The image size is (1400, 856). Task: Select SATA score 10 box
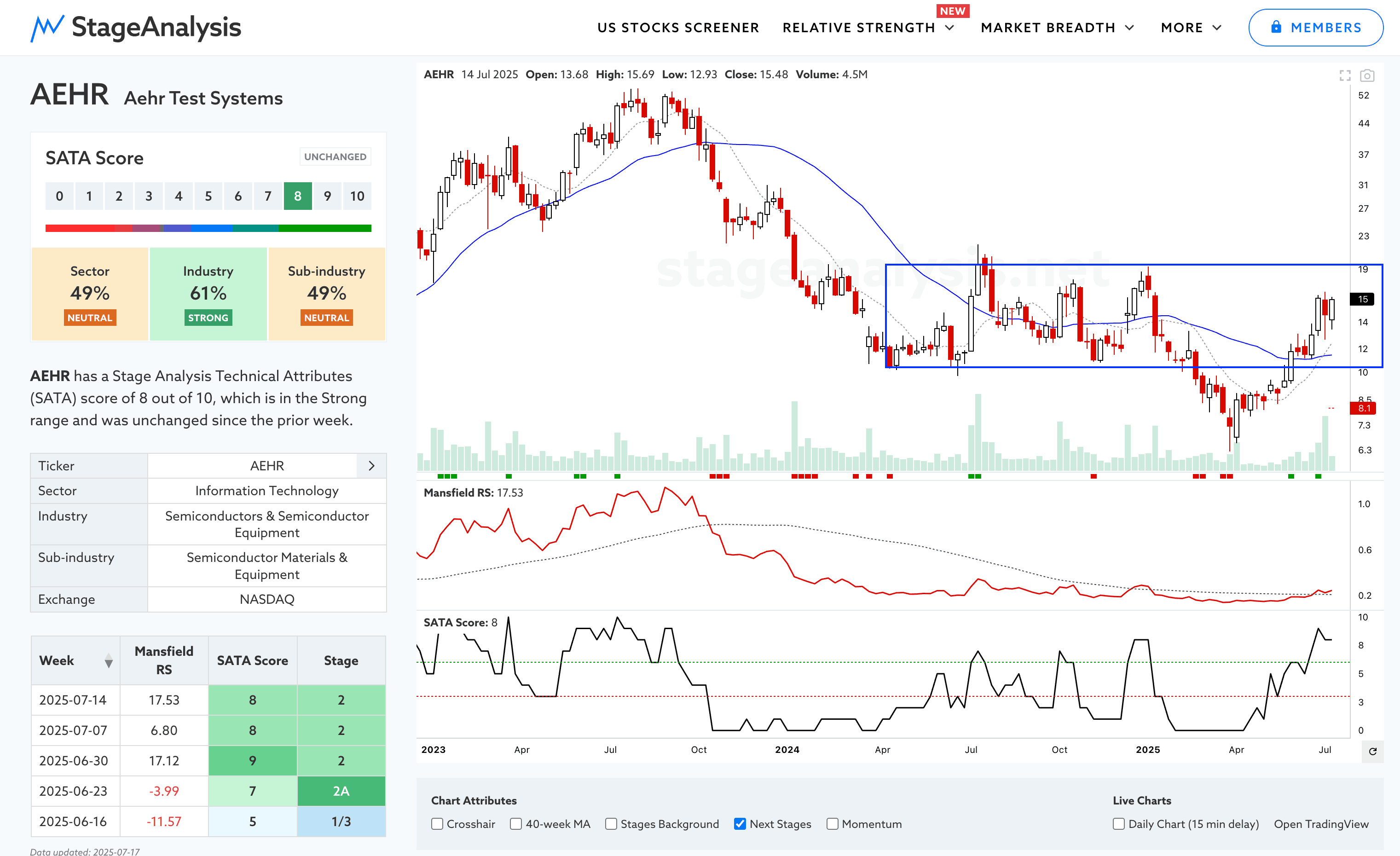(358, 196)
